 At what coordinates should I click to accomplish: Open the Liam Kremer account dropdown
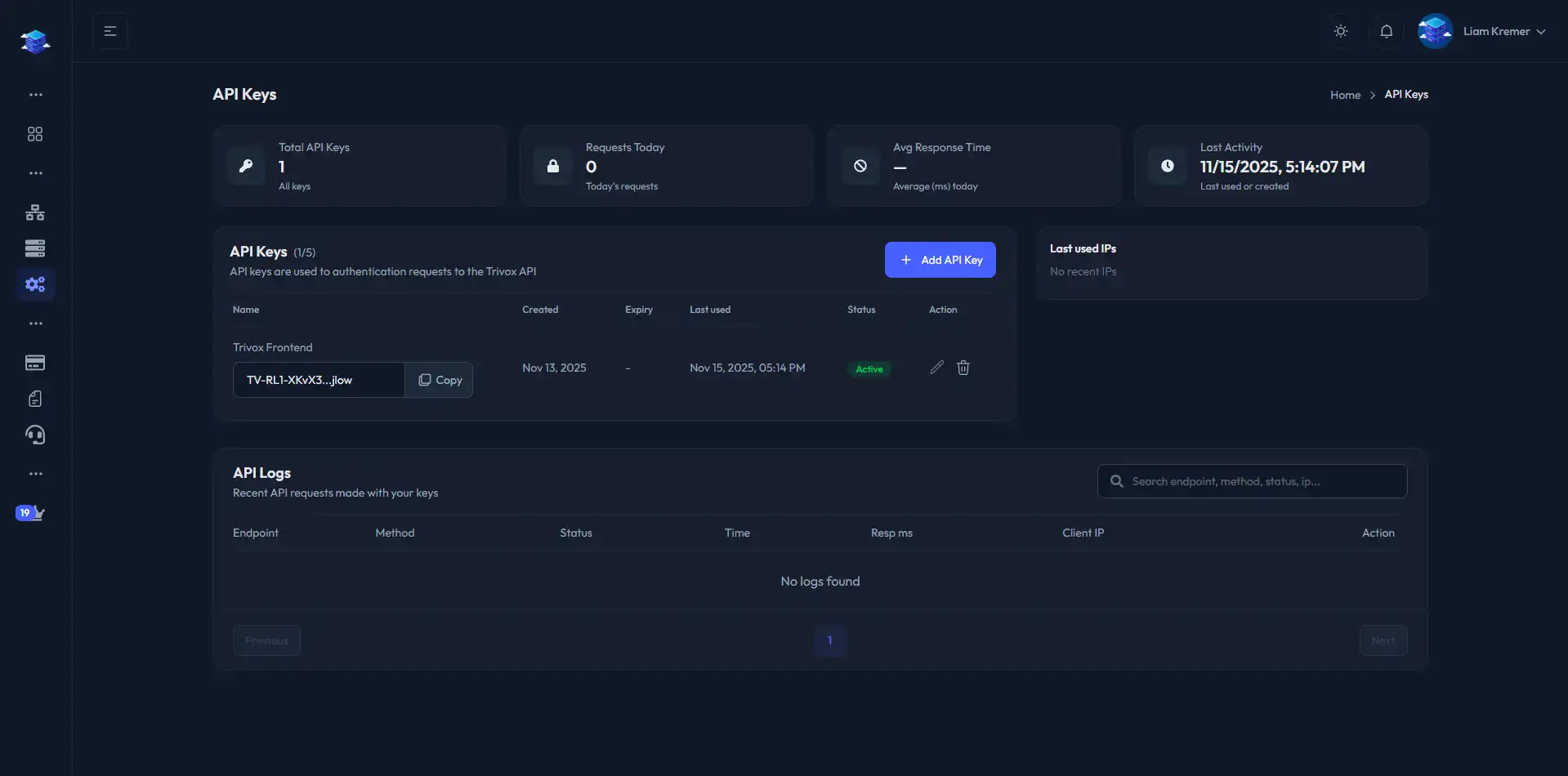pos(1503,31)
